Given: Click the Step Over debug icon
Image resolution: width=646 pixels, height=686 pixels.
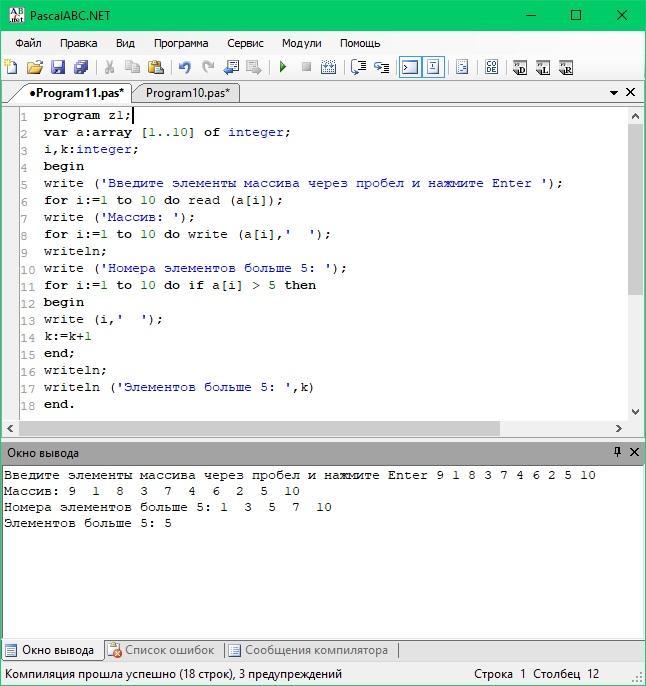Looking at the screenshot, I should (x=358, y=67).
